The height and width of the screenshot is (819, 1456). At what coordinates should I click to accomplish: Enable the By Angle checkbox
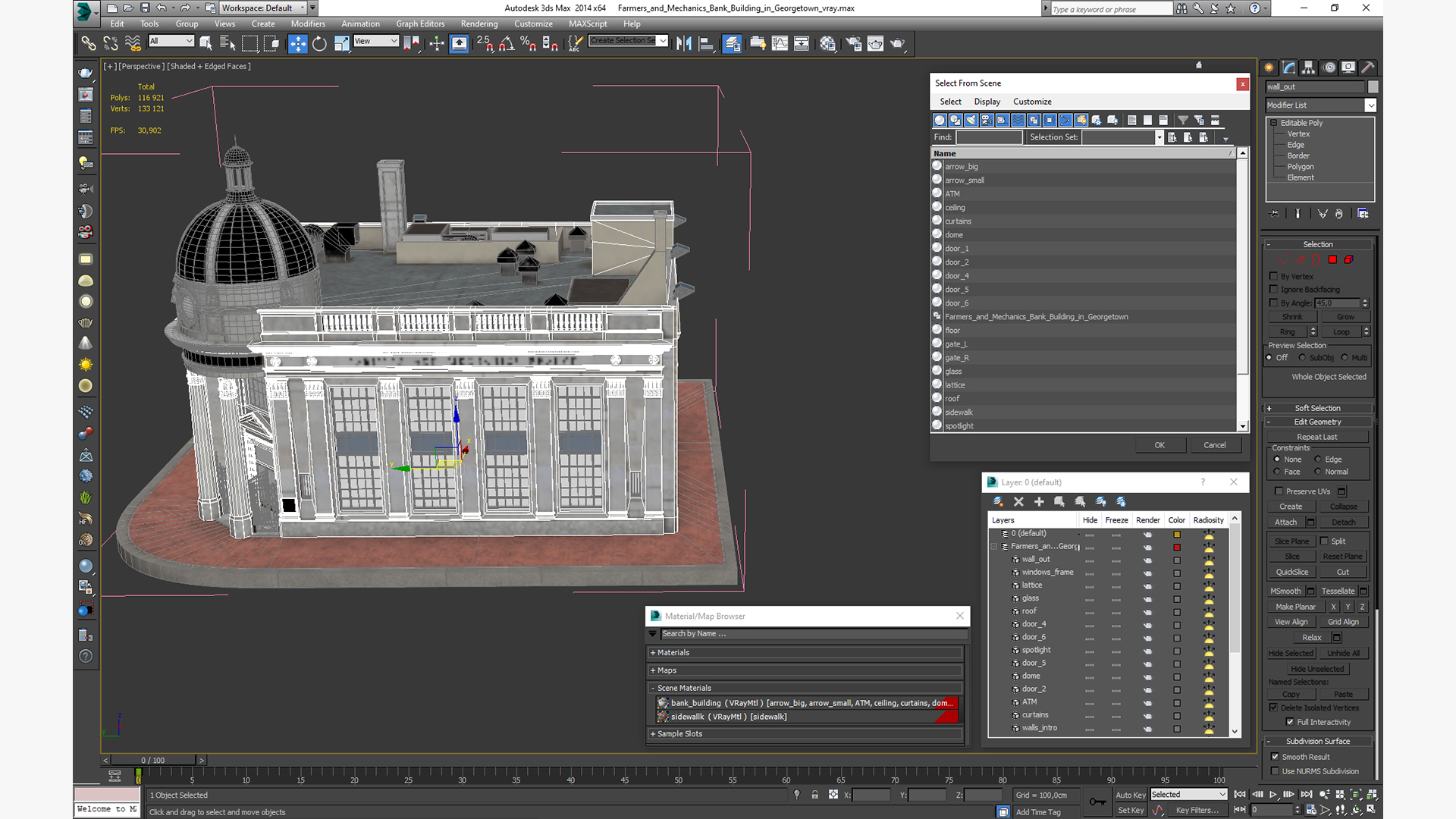pyautogui.click(x=1274, y=303)
